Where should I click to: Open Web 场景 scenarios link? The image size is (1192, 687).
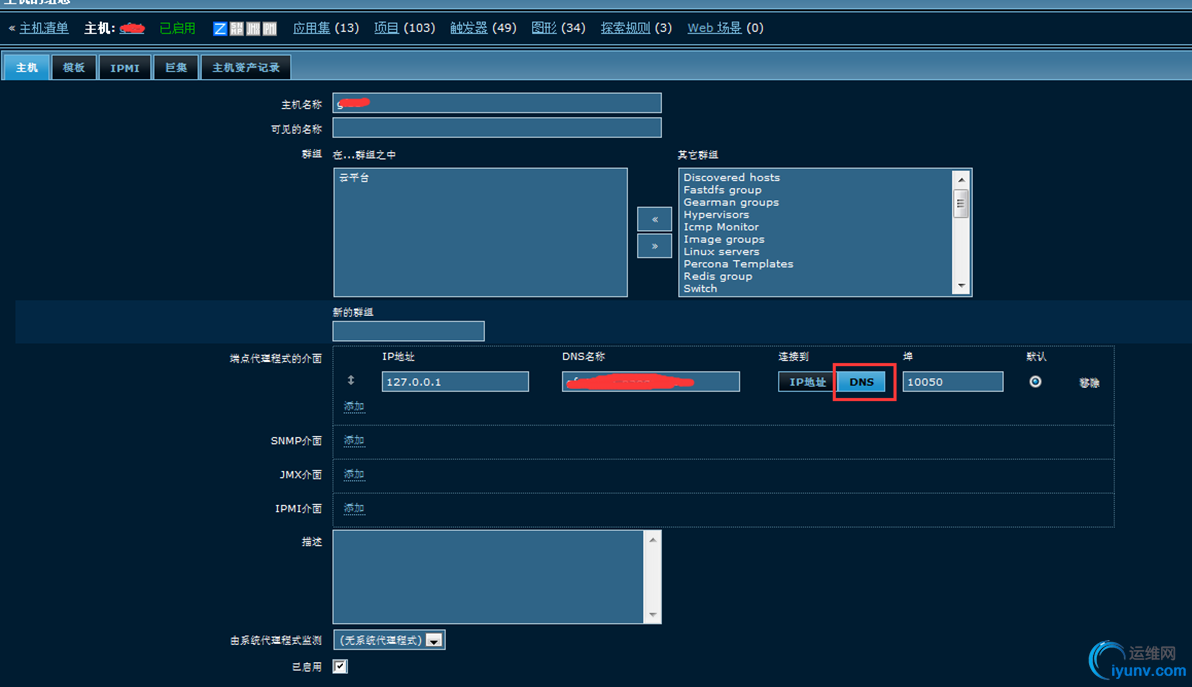click(x=715, y=28)
